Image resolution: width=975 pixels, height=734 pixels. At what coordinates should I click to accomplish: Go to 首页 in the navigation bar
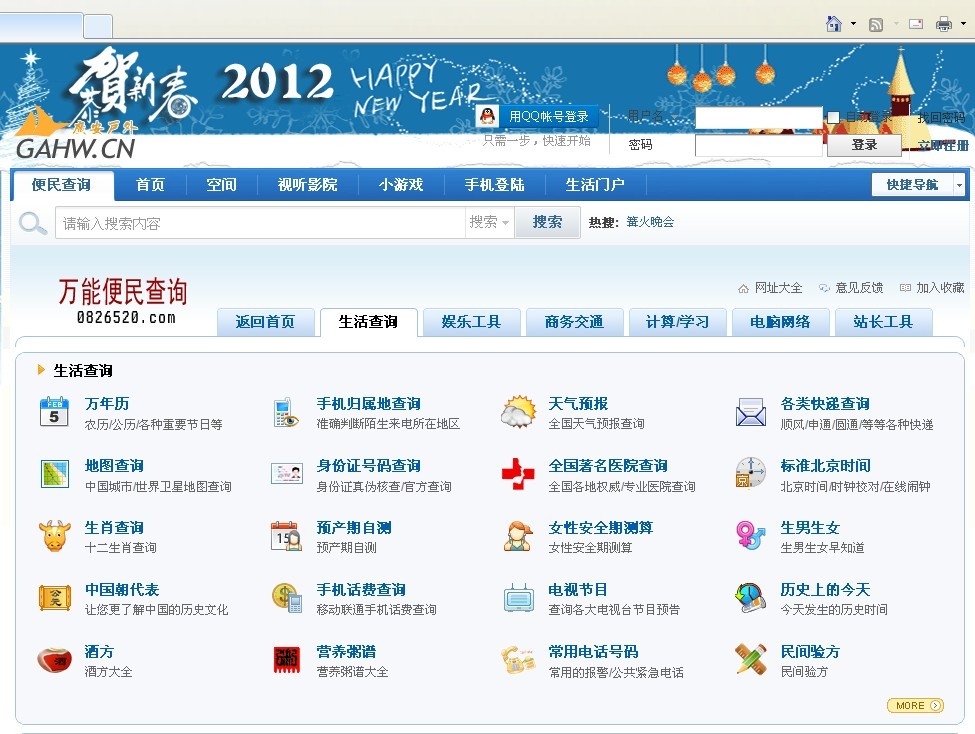click(x=150, y=185)
